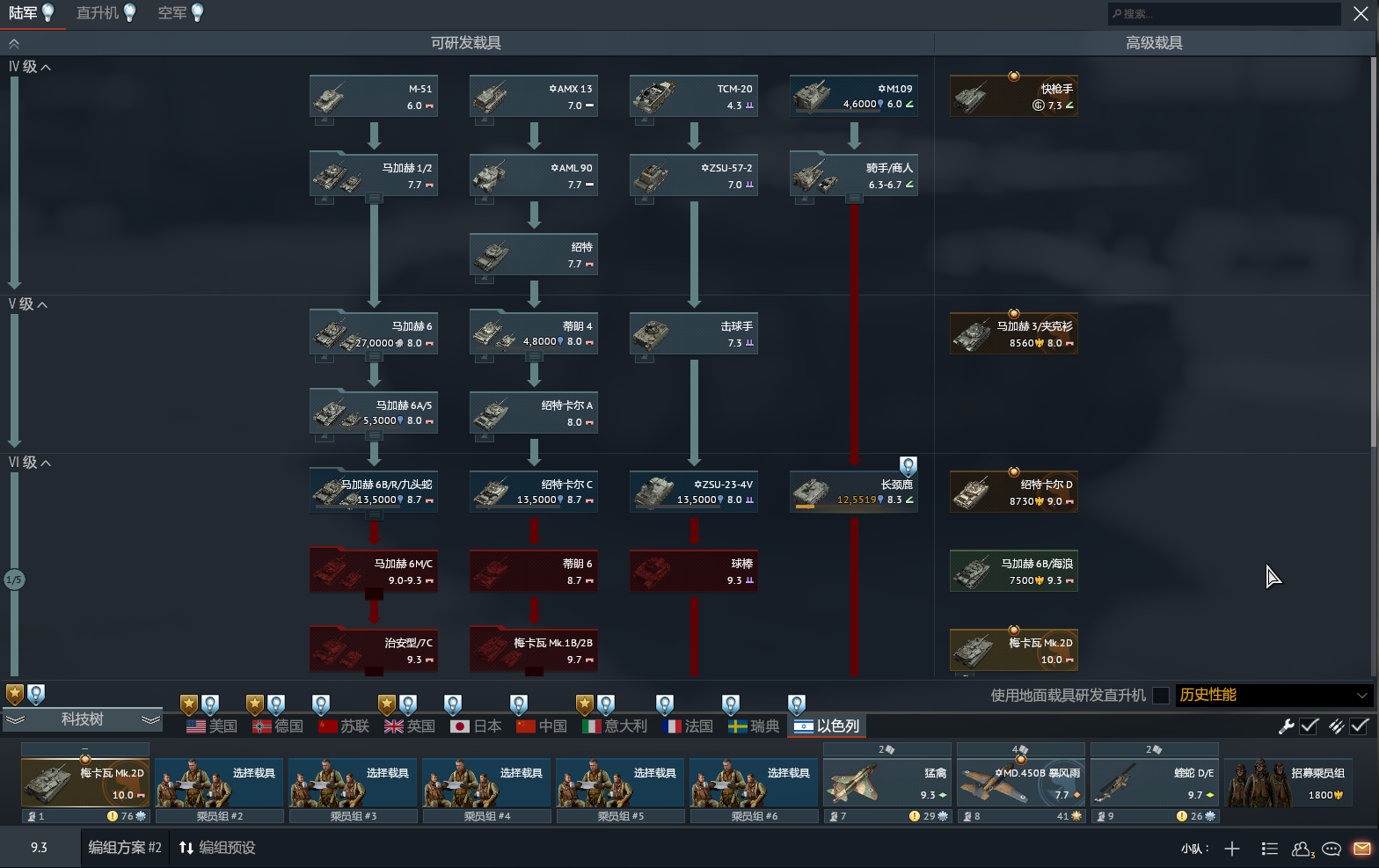Click the gold star badge above 美国
The height and width of the screenshot is (868, 1379).
pyautogui.click(x=189, y=704)
